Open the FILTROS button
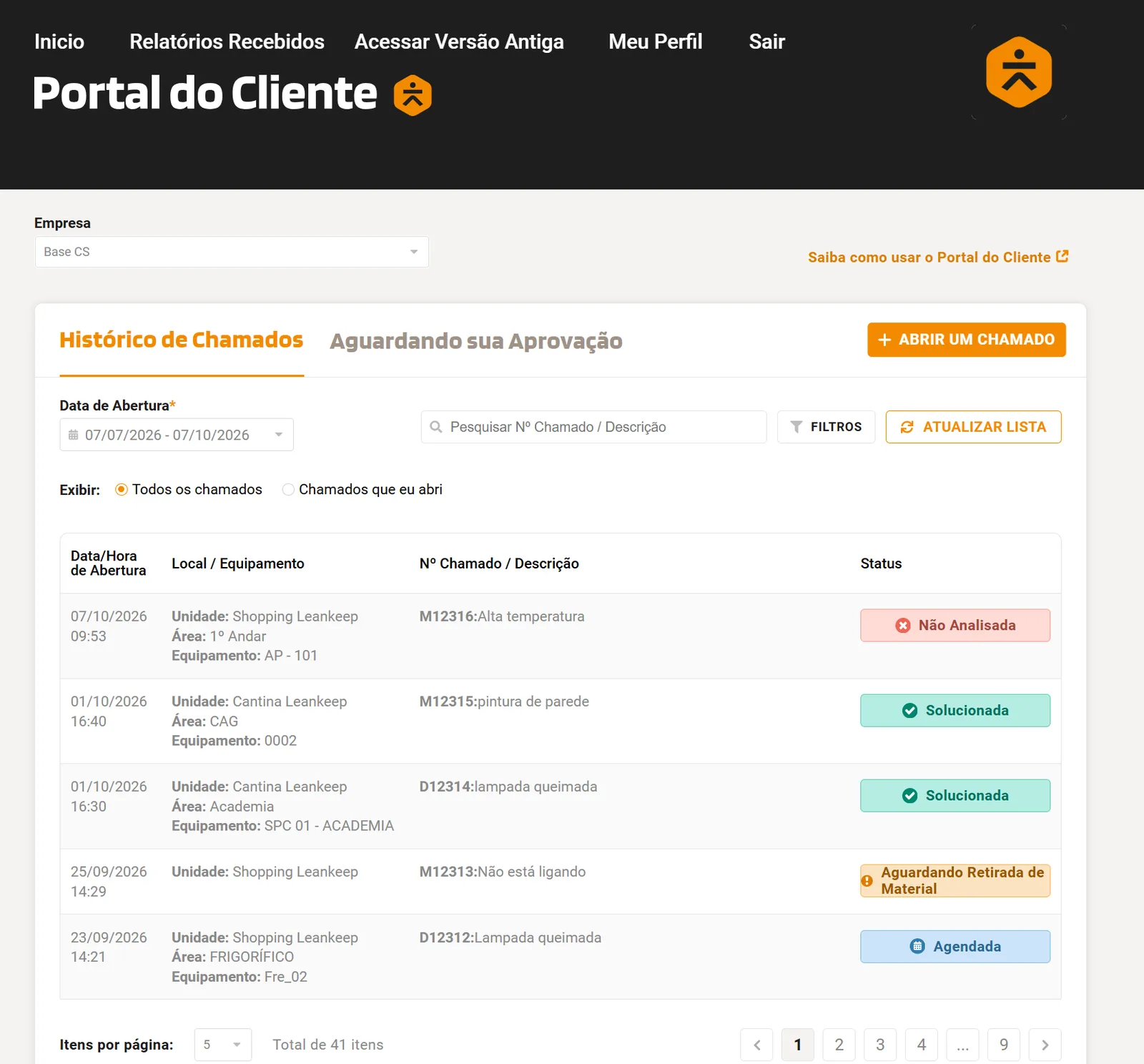The height and width of the screenshot is (1064, 1144). tap(827, 427)
